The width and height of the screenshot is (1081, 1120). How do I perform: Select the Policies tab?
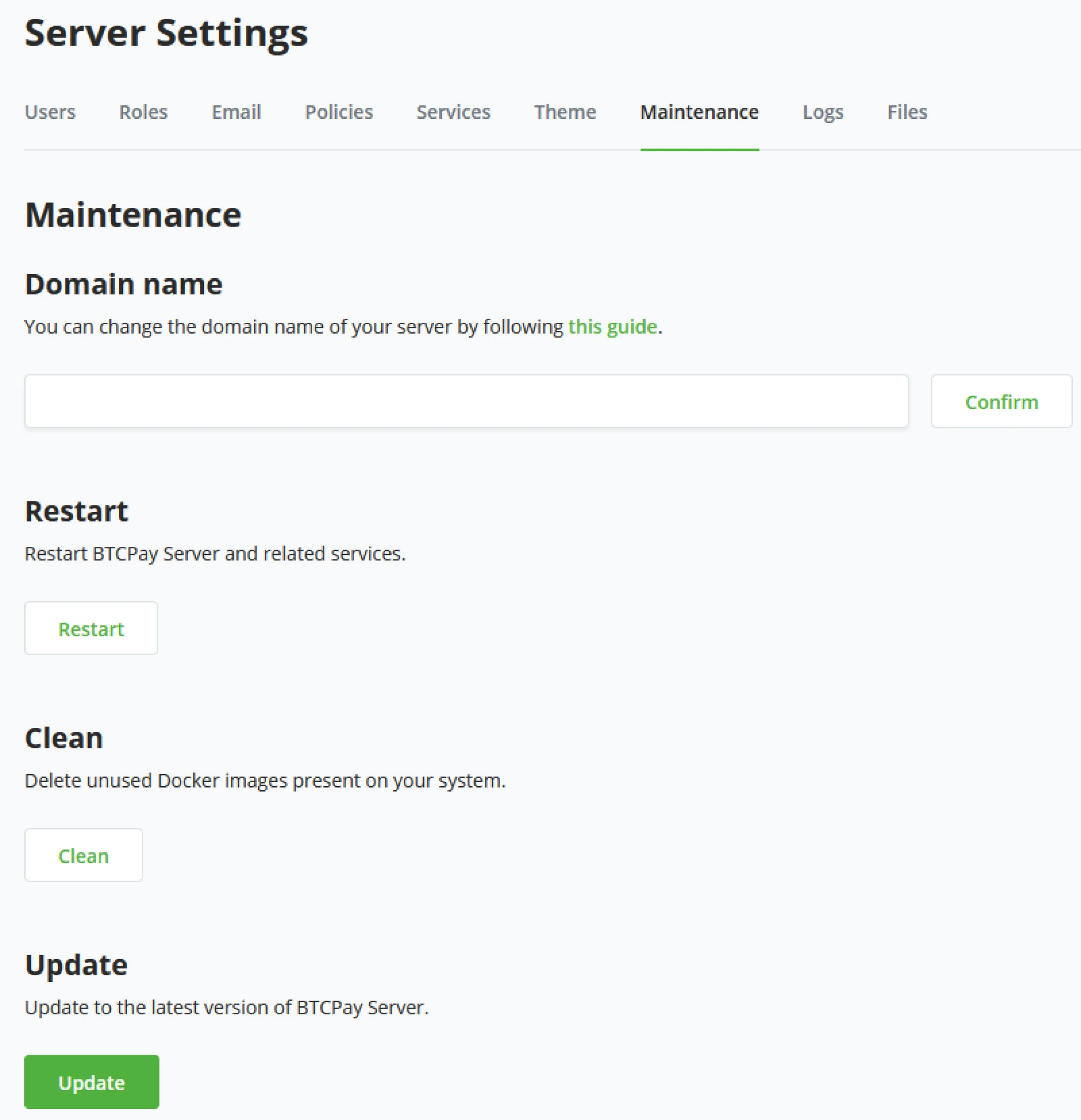point(339,112)
